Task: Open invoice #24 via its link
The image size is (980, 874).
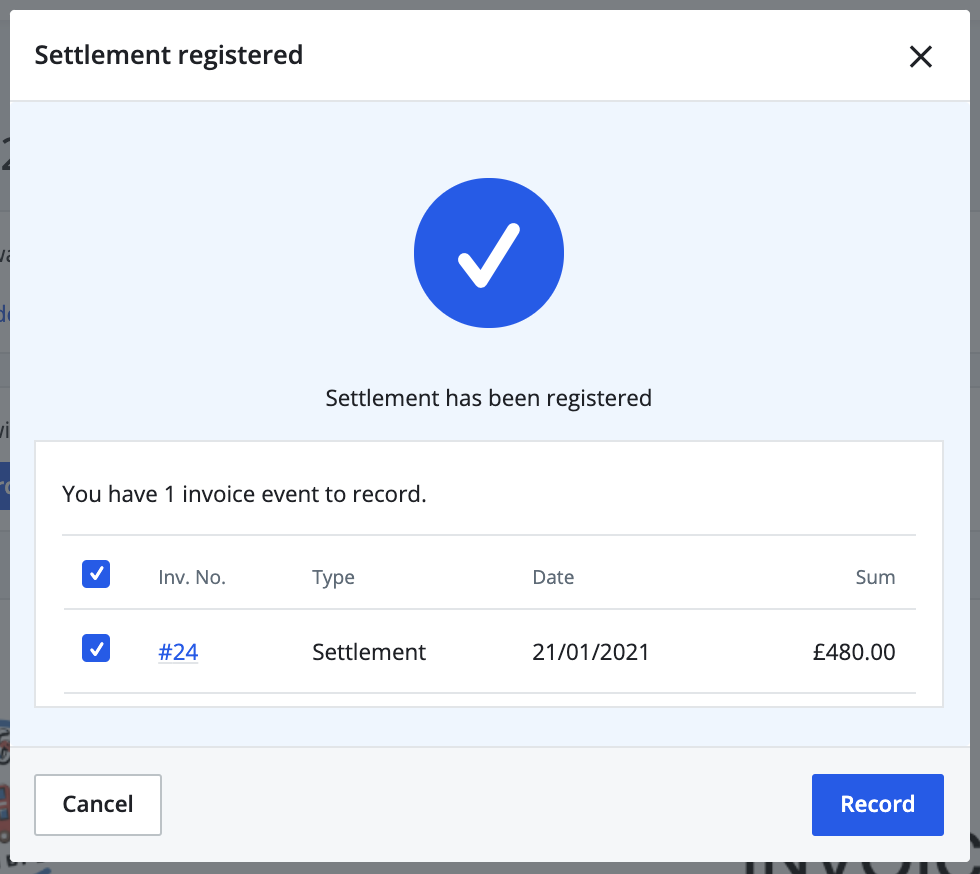Action: [178, 651]
